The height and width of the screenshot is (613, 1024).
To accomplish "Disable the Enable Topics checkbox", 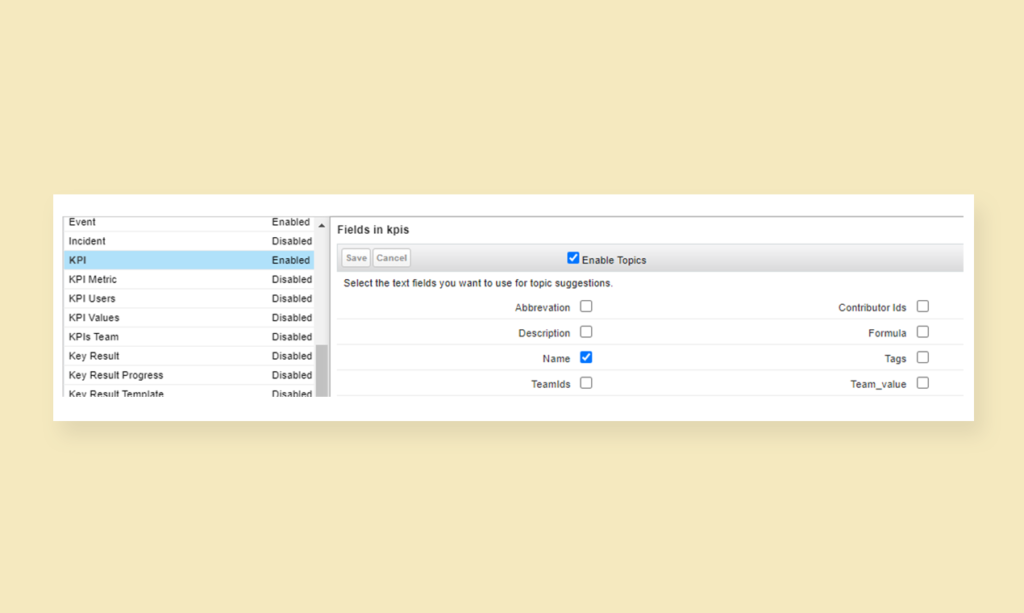I will pyautogui.click(x=573, y=257).
